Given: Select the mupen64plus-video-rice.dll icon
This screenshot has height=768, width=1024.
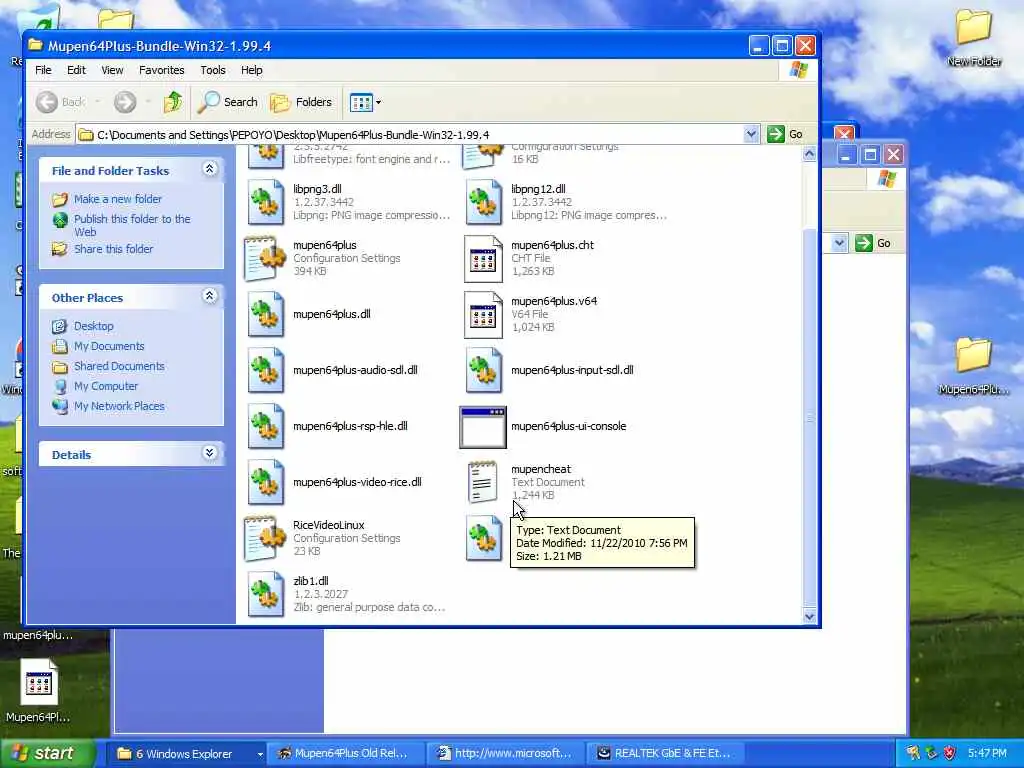Looking at the screenshot, I should [265, 483].
